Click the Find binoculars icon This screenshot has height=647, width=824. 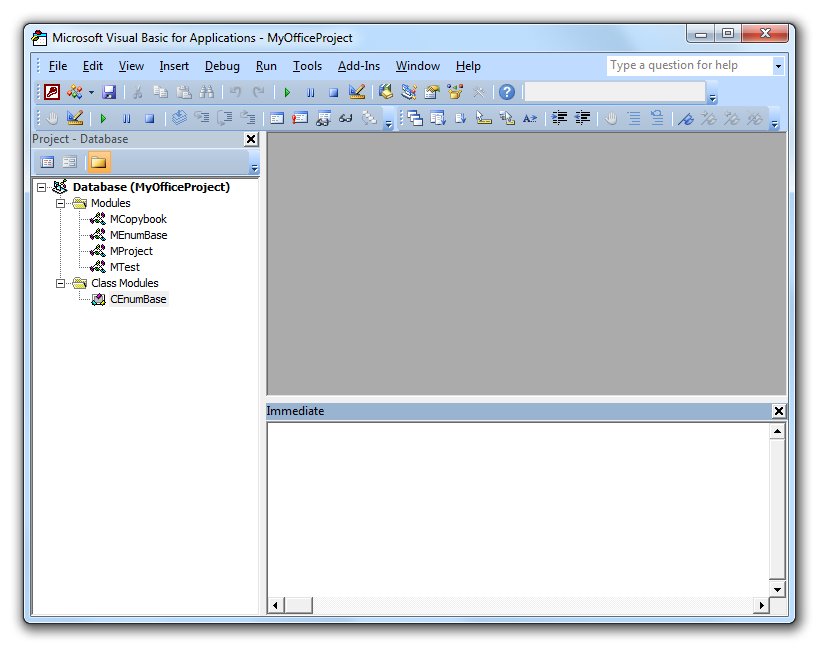coord(207,93)
